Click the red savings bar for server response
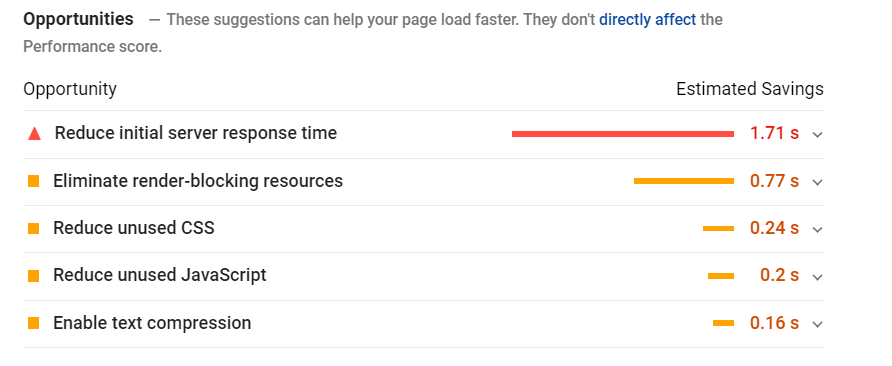The width and height of the screenshot is (892, 366). coord(623,134)
